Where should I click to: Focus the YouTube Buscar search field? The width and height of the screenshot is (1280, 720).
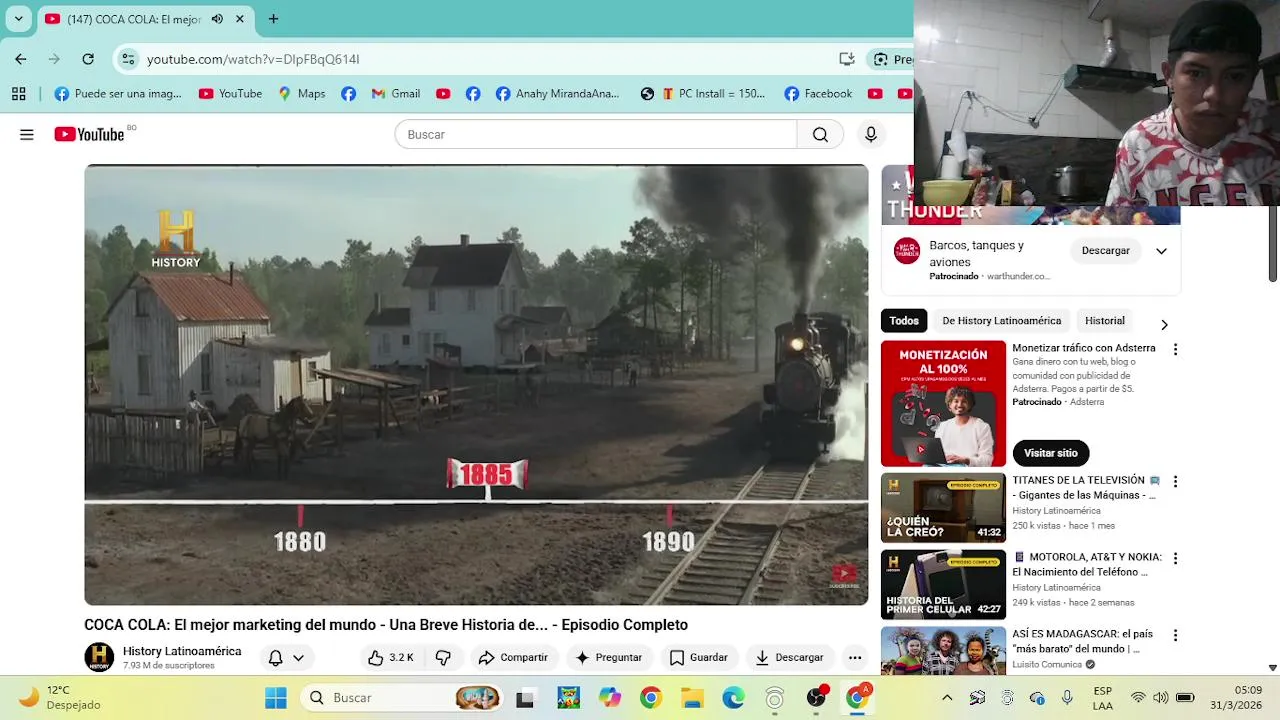[x=596, y=134]
